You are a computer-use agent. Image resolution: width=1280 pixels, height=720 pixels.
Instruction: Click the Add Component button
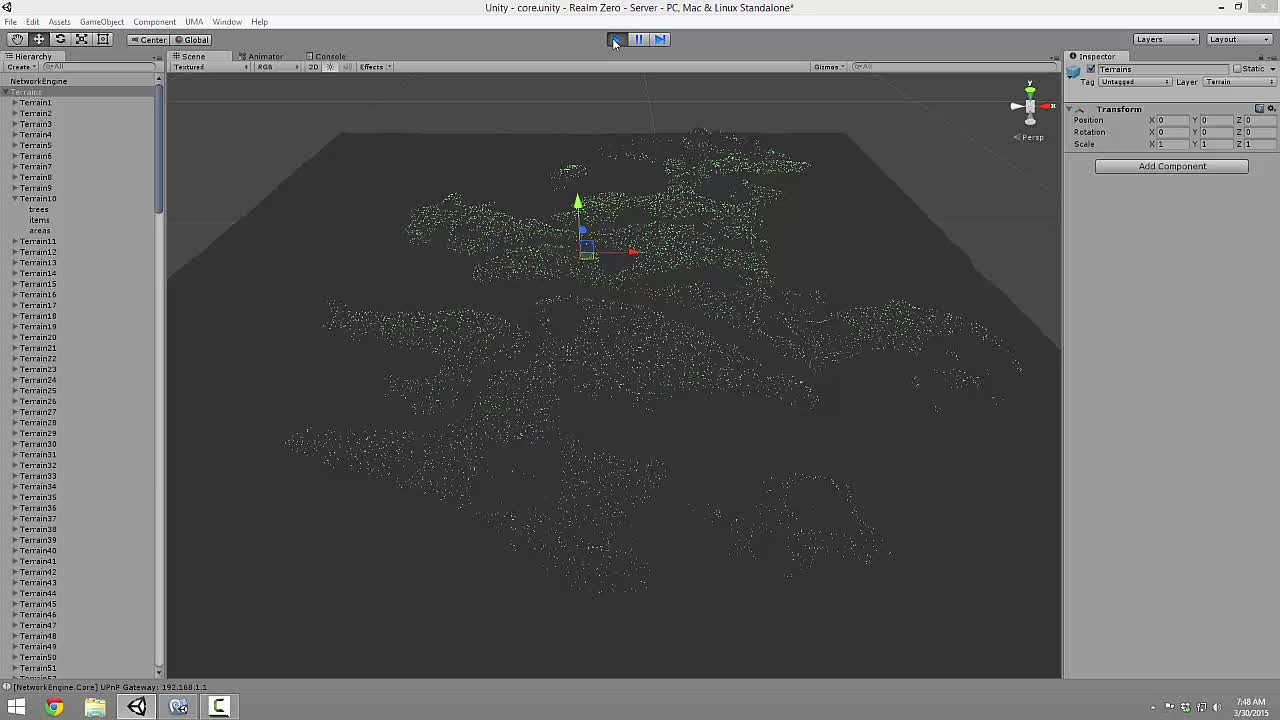(x=1171, y=166)
